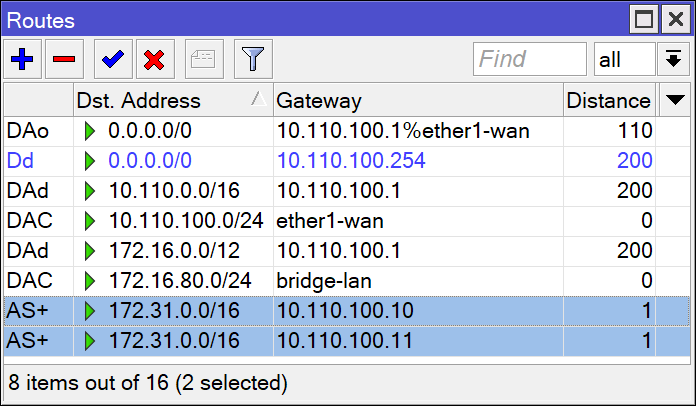Click in the Find search field

point(529,60)
